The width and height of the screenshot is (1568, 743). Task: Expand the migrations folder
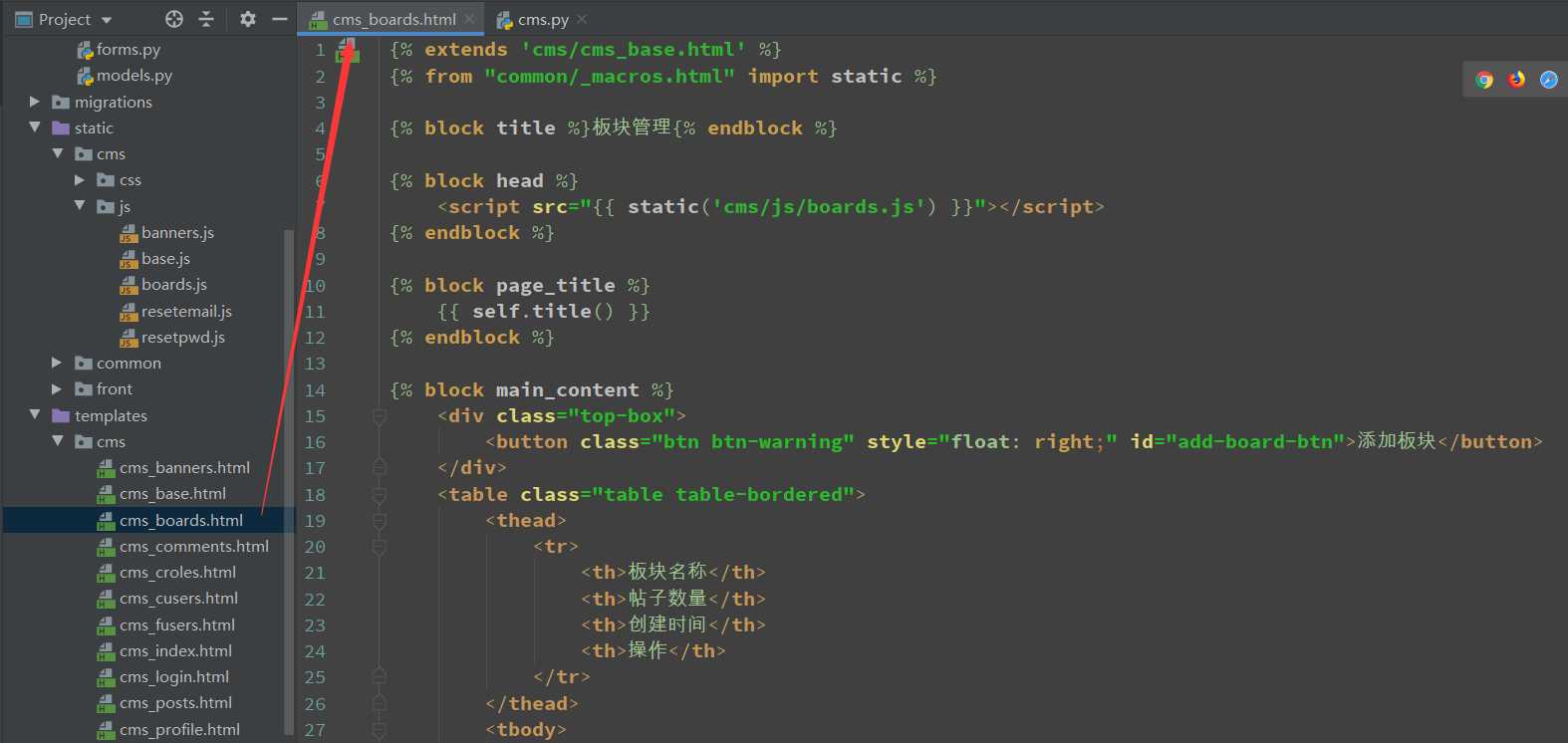coord(35,102)
